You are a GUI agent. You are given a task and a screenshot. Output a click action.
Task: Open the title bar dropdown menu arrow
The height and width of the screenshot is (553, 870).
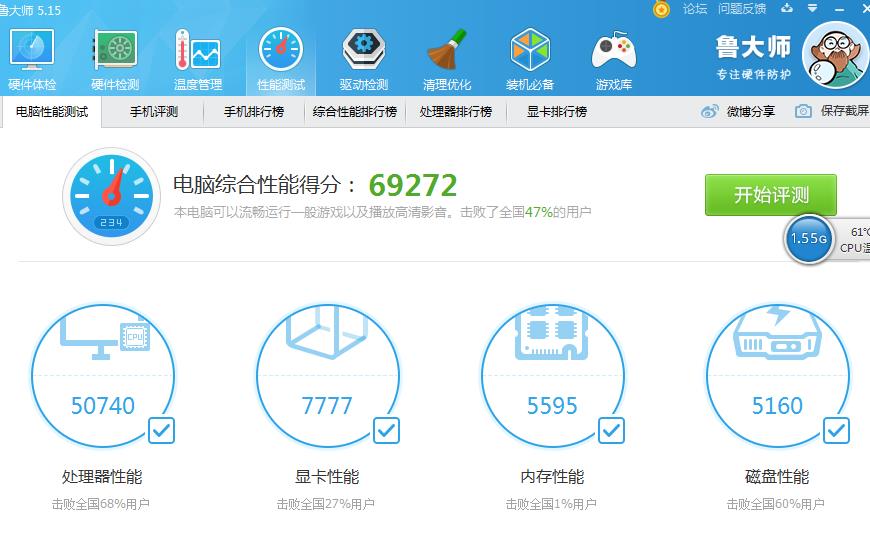pos(812,8)
